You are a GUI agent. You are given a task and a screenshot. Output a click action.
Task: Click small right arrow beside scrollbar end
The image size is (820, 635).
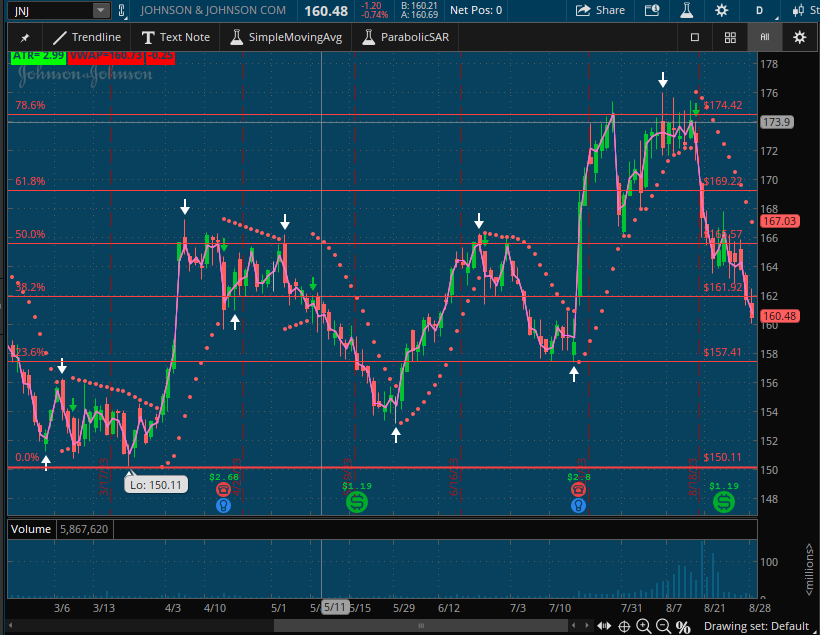point(587,626)
